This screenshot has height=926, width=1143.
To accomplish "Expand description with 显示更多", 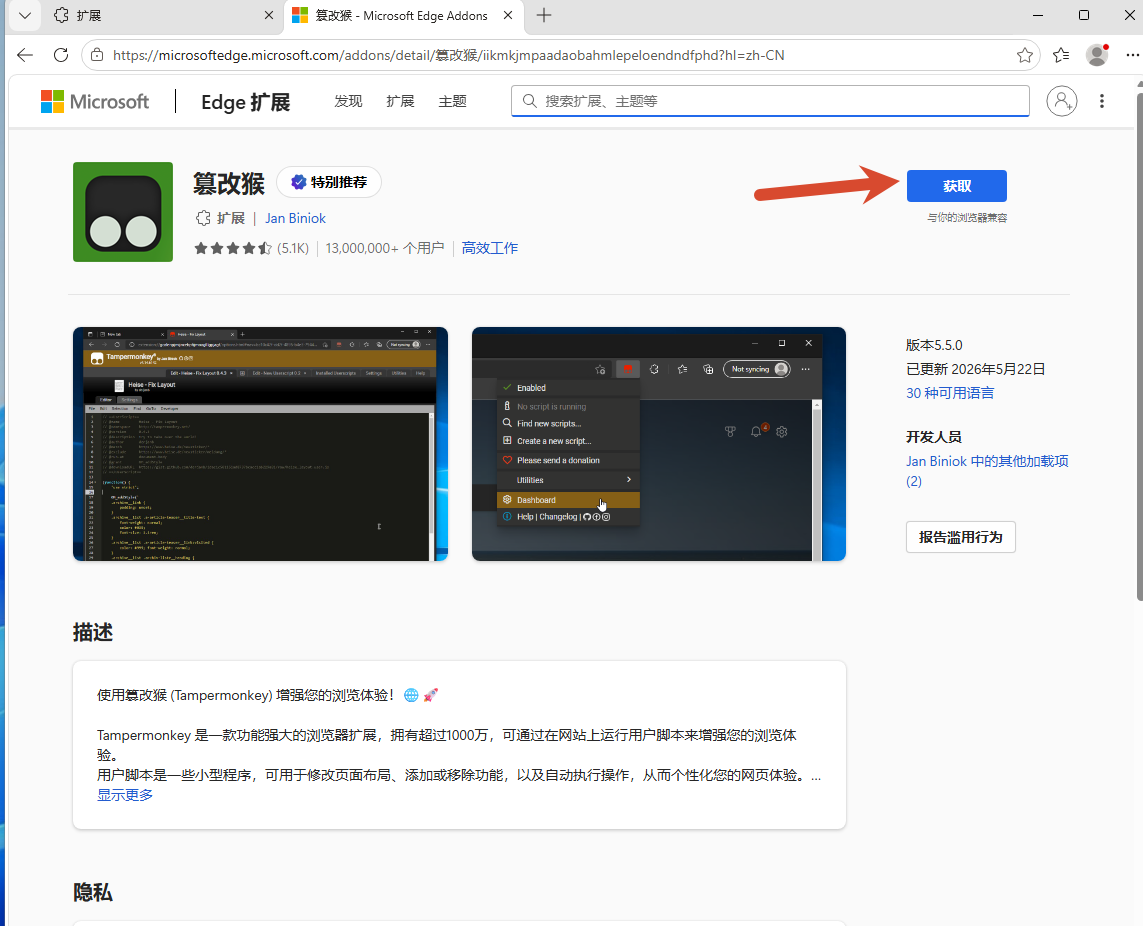I will [125, 795].
